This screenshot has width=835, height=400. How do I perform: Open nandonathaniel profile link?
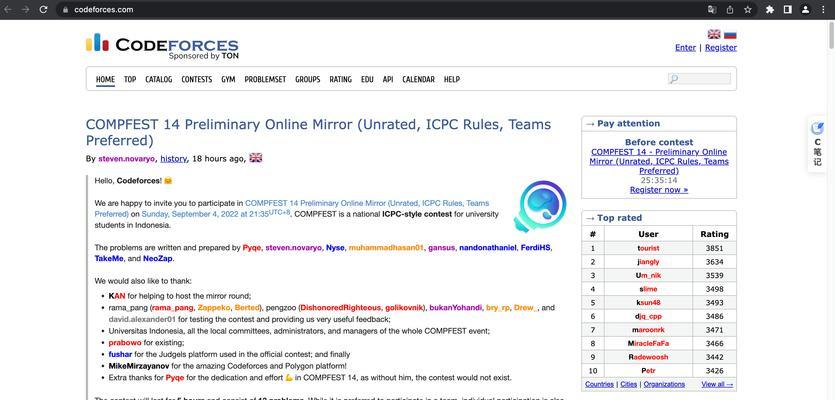pos(488,248)
